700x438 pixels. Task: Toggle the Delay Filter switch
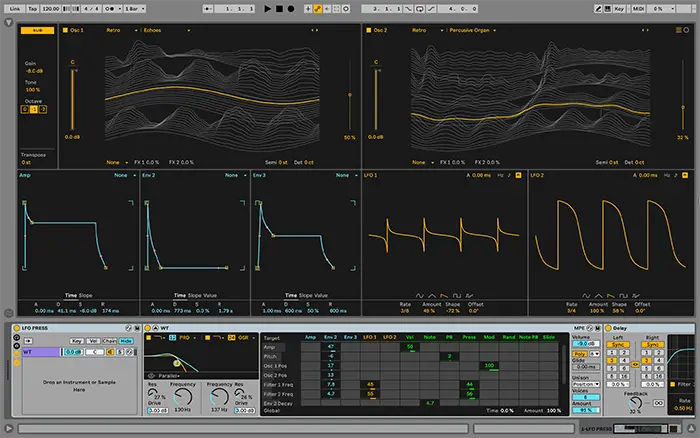(673, 384)
